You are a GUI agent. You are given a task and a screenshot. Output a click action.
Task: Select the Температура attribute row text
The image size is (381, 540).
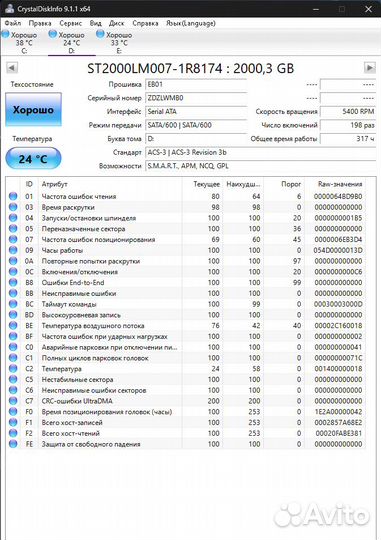(61, 369)
